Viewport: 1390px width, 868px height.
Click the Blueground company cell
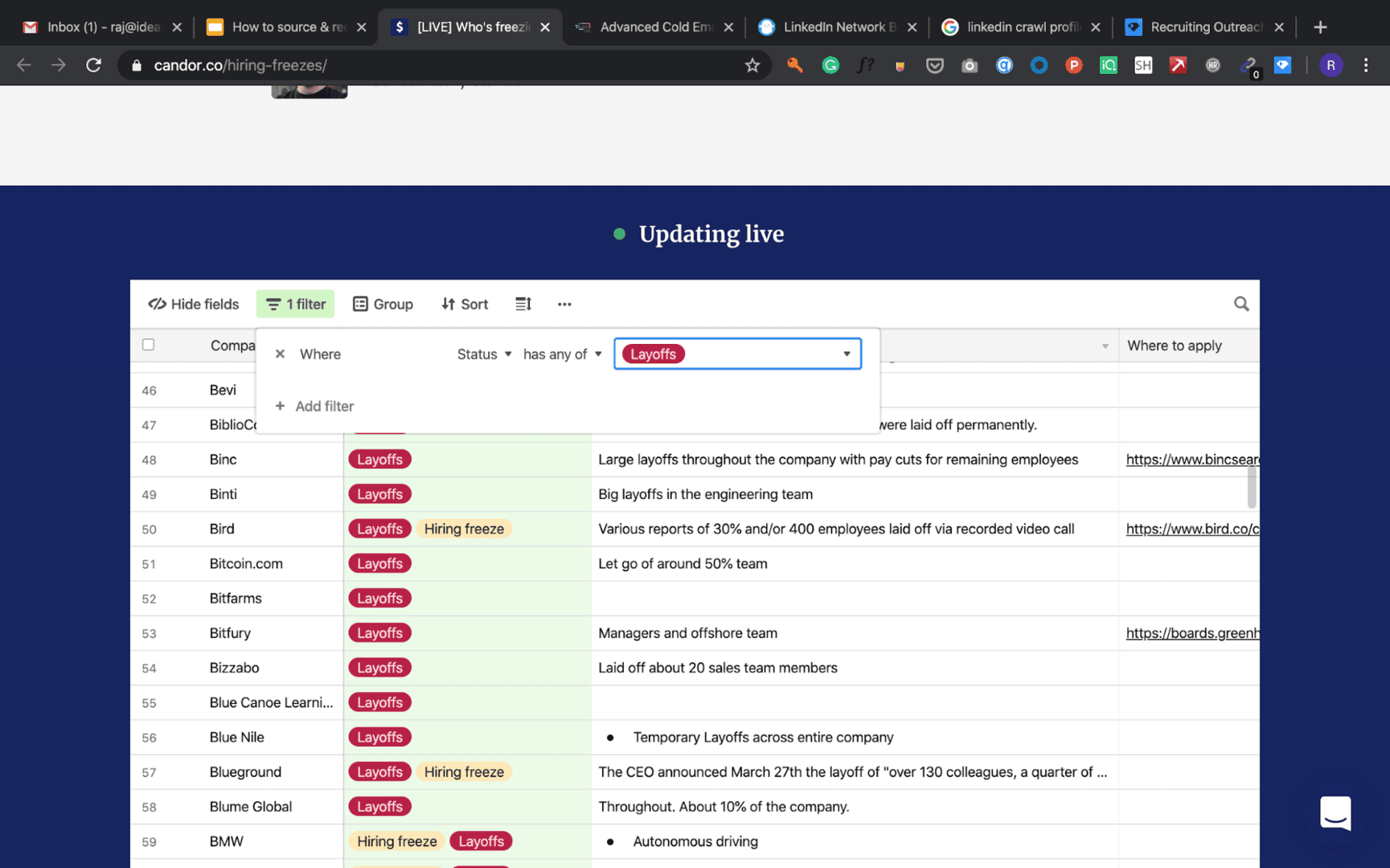click(x=245, y=772)
